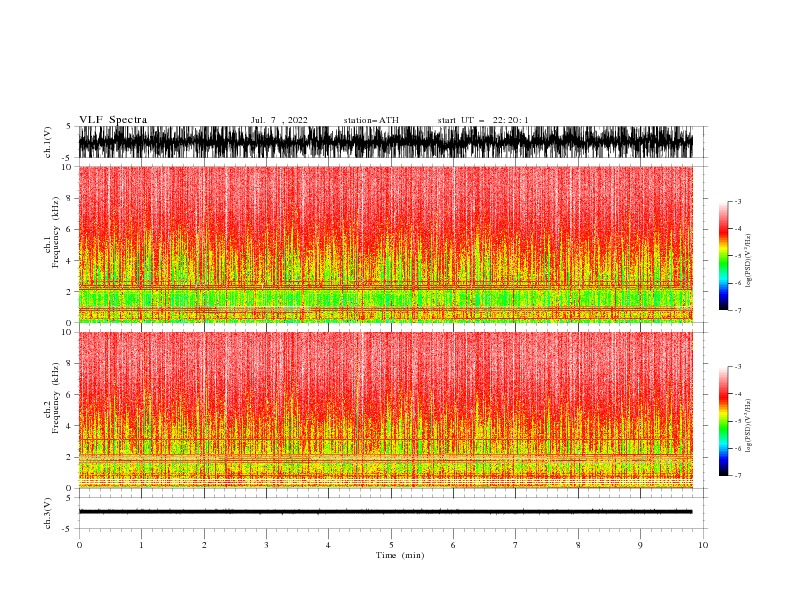This screenshot has height=612, width=792.
Task: Click the 'ch.1(V)' axis label
Action: click(x=48, y=142)
